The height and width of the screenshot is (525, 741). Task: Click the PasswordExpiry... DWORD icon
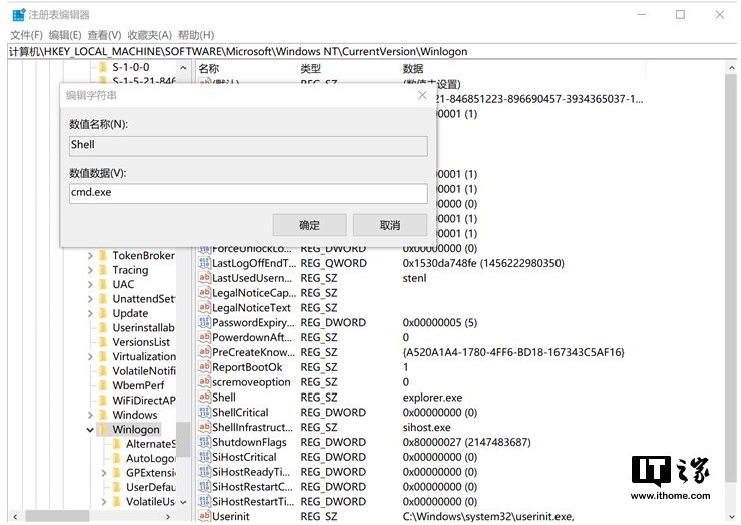point(204,322)
